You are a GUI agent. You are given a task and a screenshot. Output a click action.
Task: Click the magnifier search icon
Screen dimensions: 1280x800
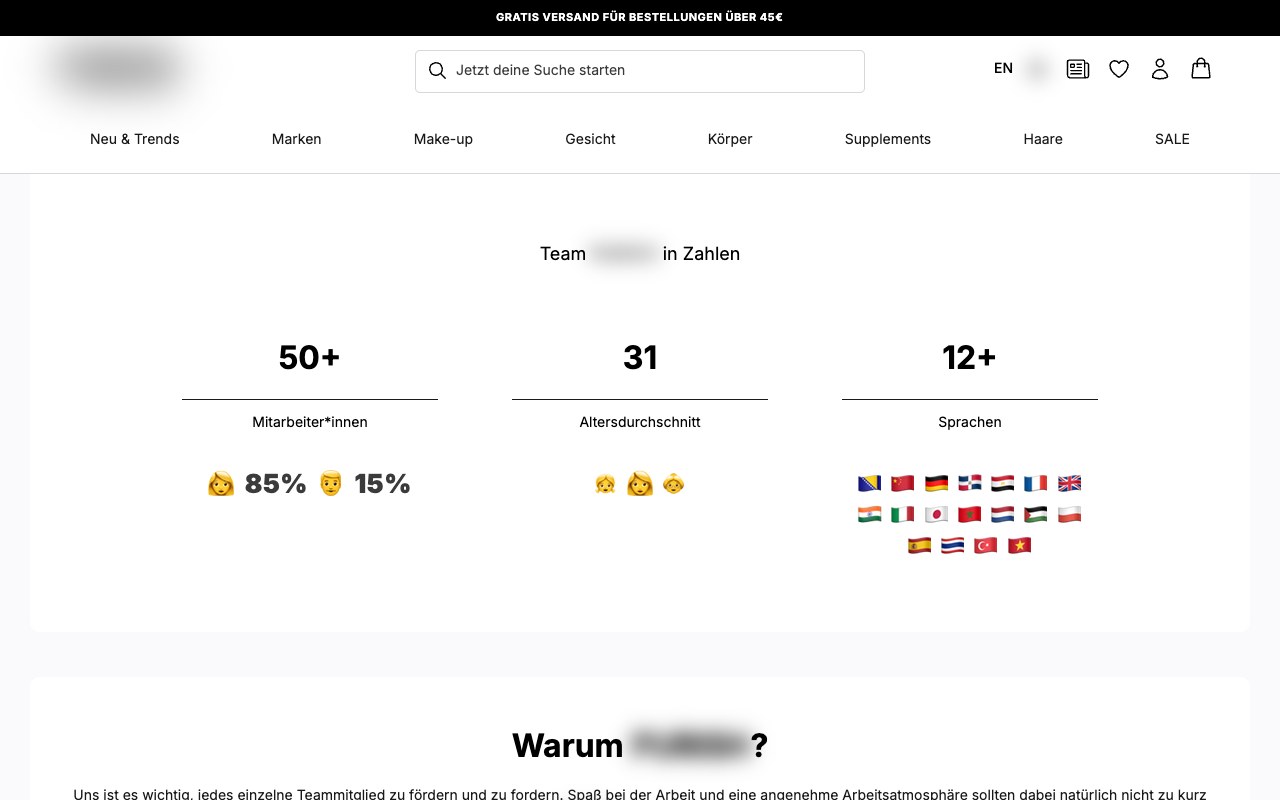pyautogui.click(x=437, y=70)
